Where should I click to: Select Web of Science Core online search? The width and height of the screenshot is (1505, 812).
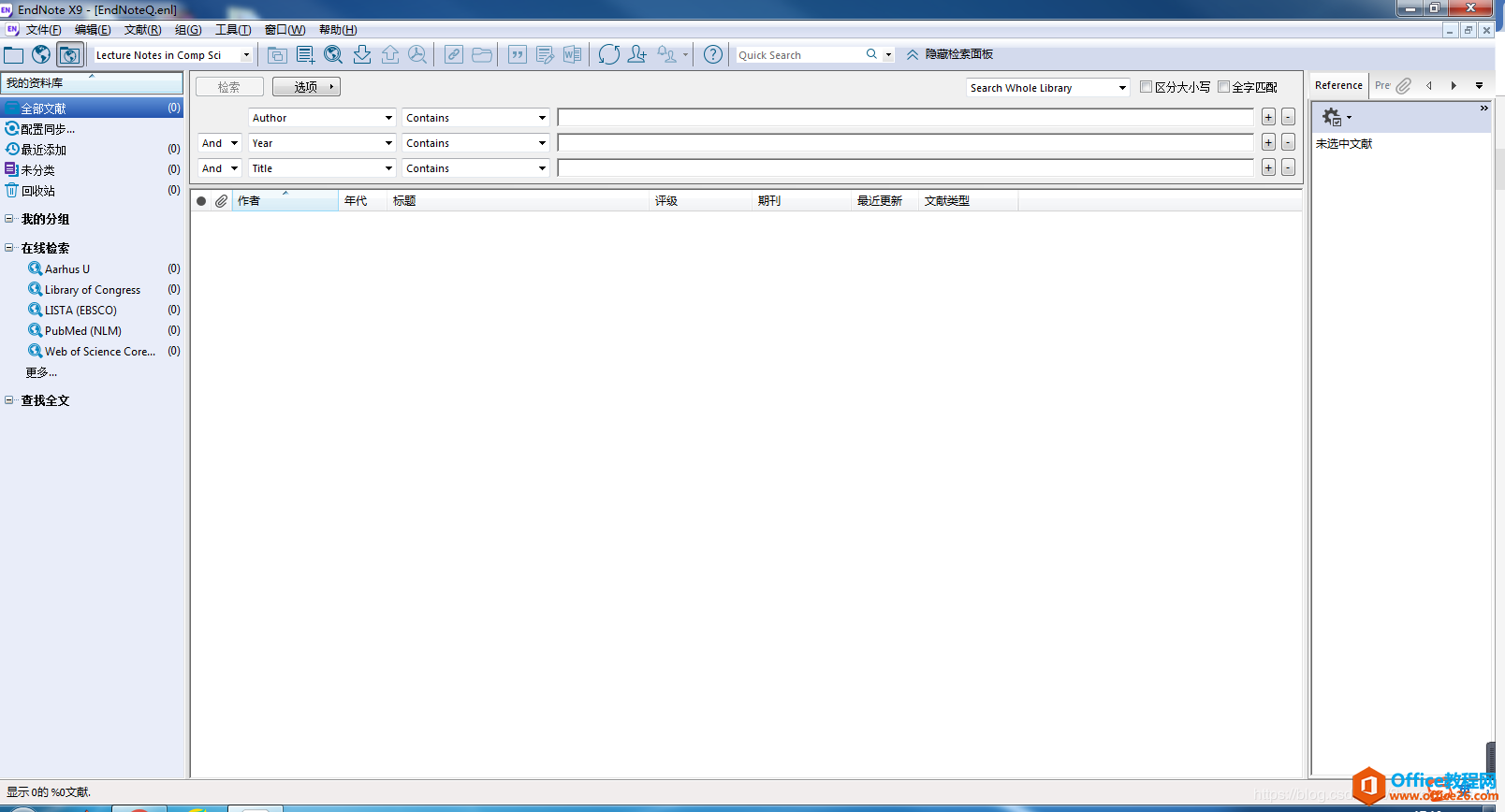point(99,352)
